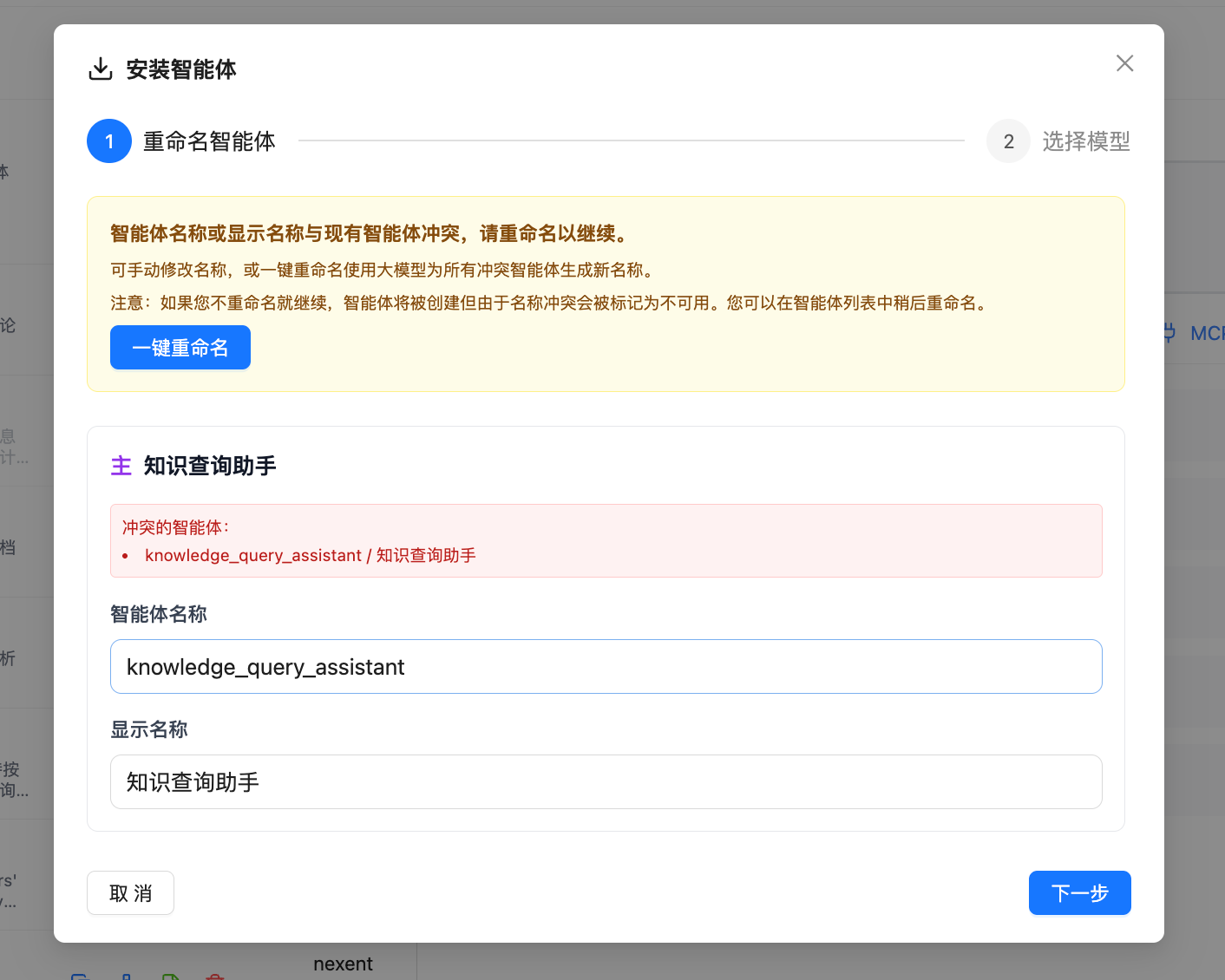This screenshot has height=980, width=1225.
Task: Click the blue step 1 circle
Action: [109, 141]
